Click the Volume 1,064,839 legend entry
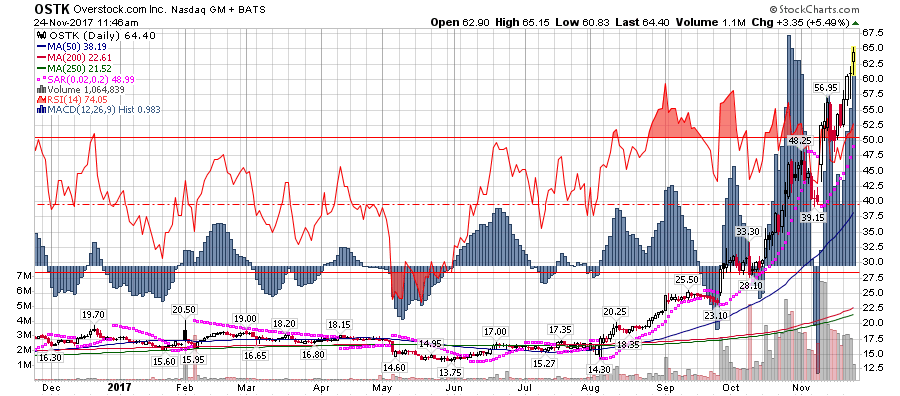The width and height of the screenshot is (900, 396). [x=80, y=90]
